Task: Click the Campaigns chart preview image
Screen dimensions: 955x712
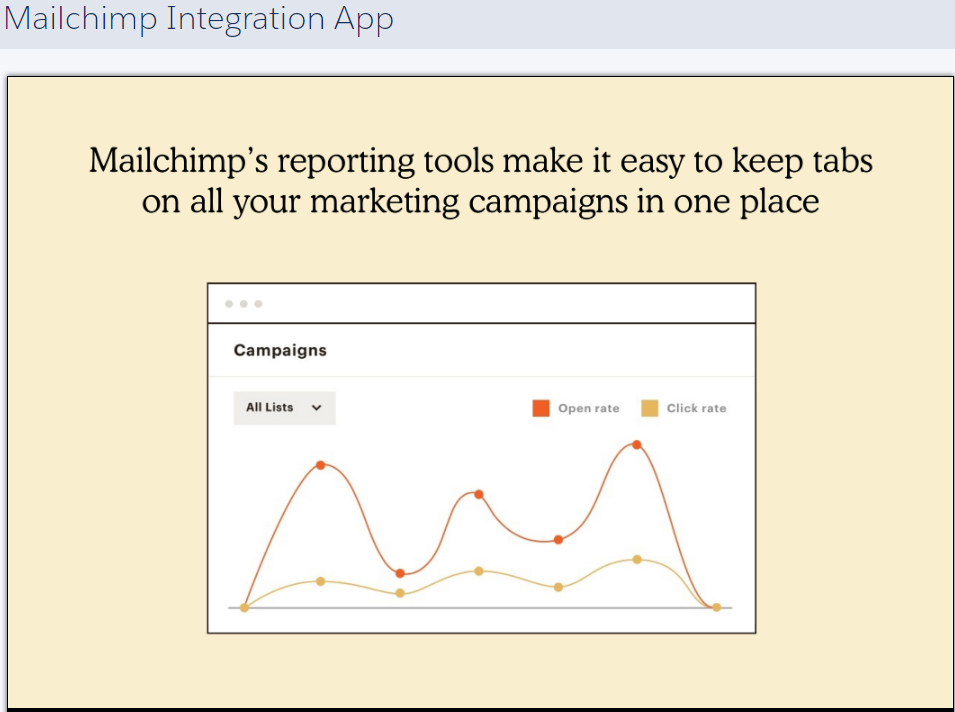Action: pos(481,458)
